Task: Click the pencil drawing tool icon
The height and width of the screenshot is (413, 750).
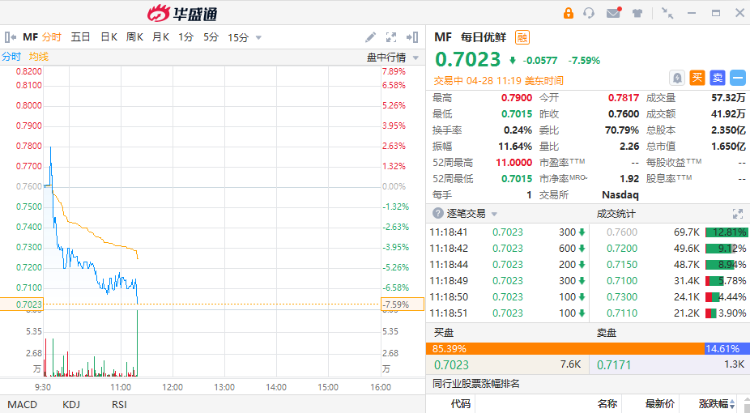Action: coord(371,37)
